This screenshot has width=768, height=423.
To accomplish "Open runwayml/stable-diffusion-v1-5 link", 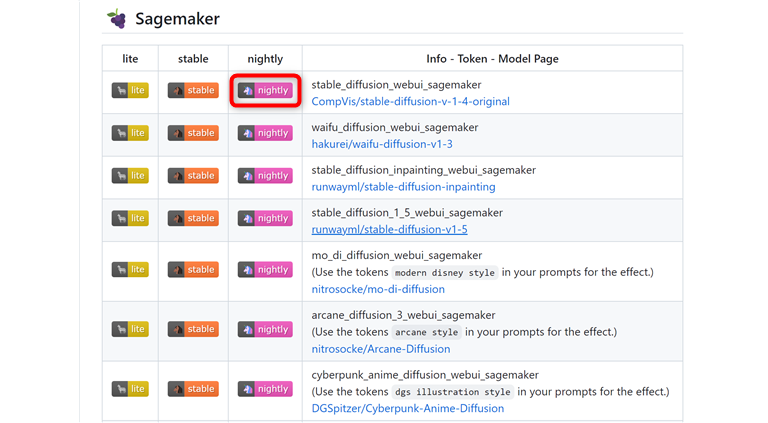I will pyautogui.click(x=389, y=230).
